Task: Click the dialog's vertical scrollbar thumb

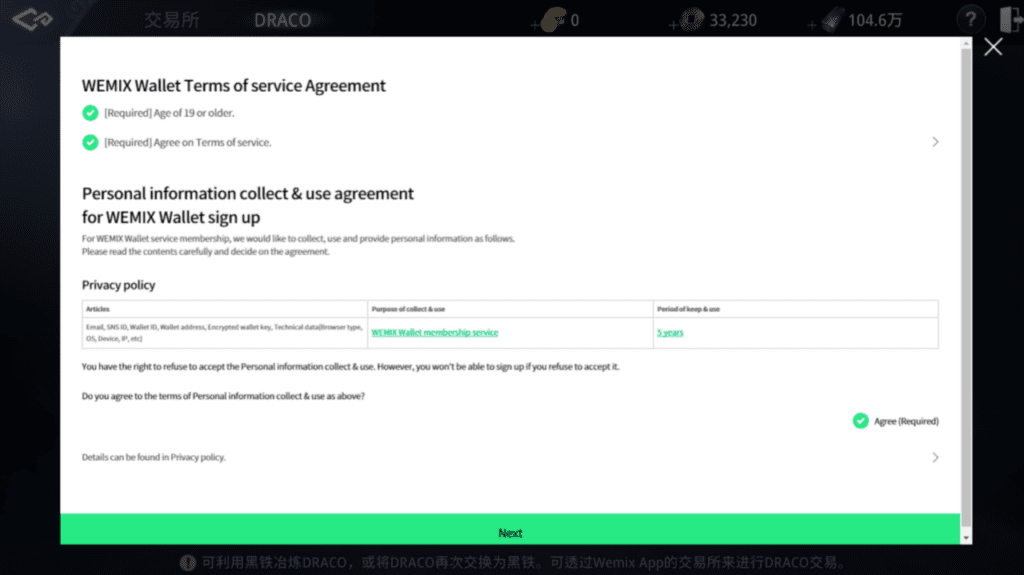Action: (x=966, y=280)
